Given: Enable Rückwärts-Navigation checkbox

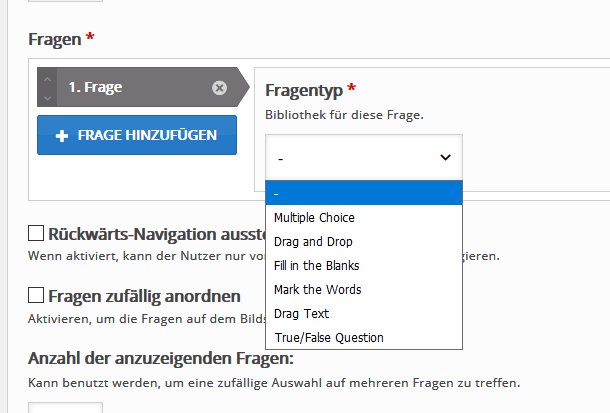Looking at the screenshot, I should (x=37, y=235).
